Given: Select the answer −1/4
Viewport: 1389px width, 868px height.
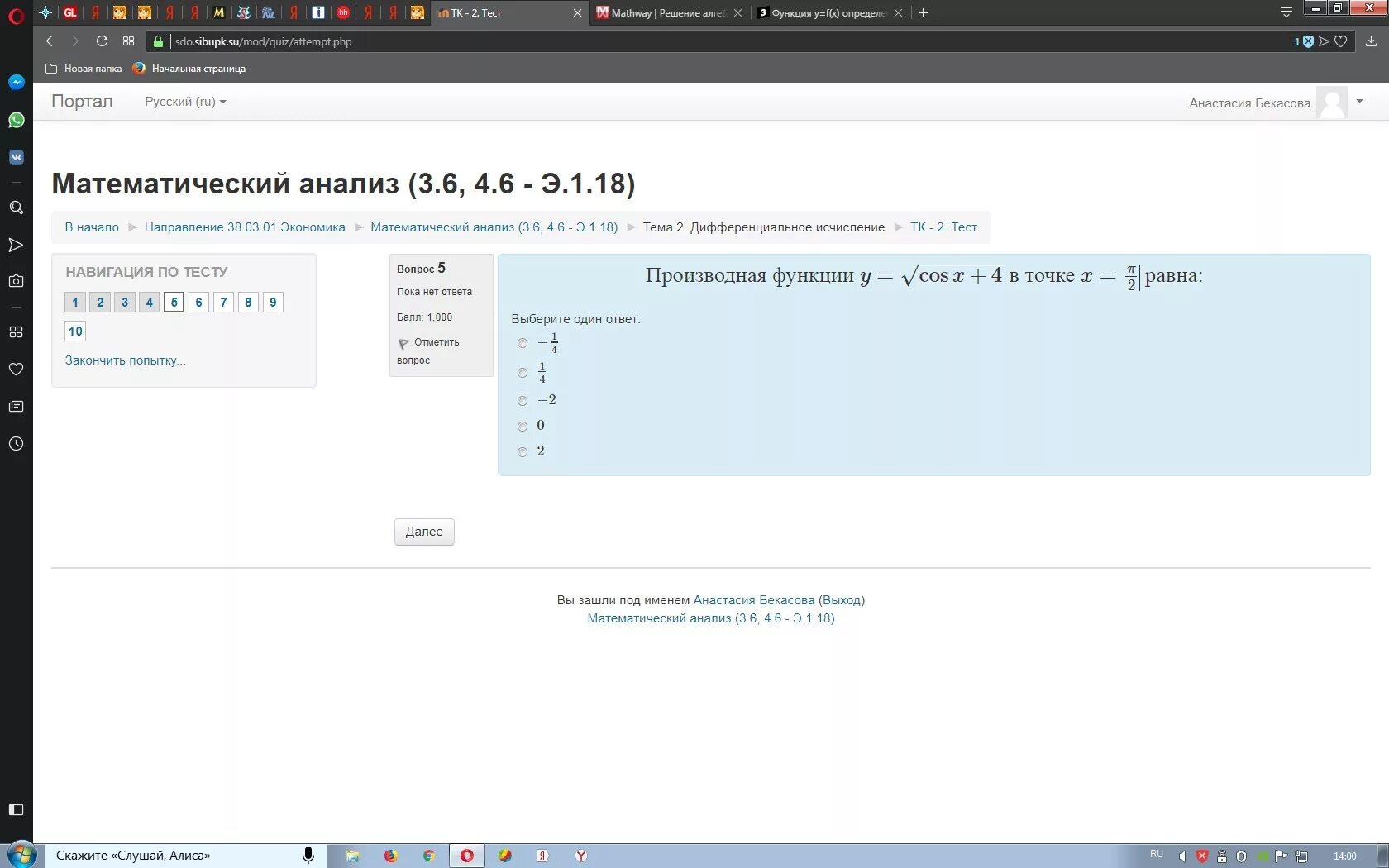Looking at the screenshot, I should click(523, 343).
